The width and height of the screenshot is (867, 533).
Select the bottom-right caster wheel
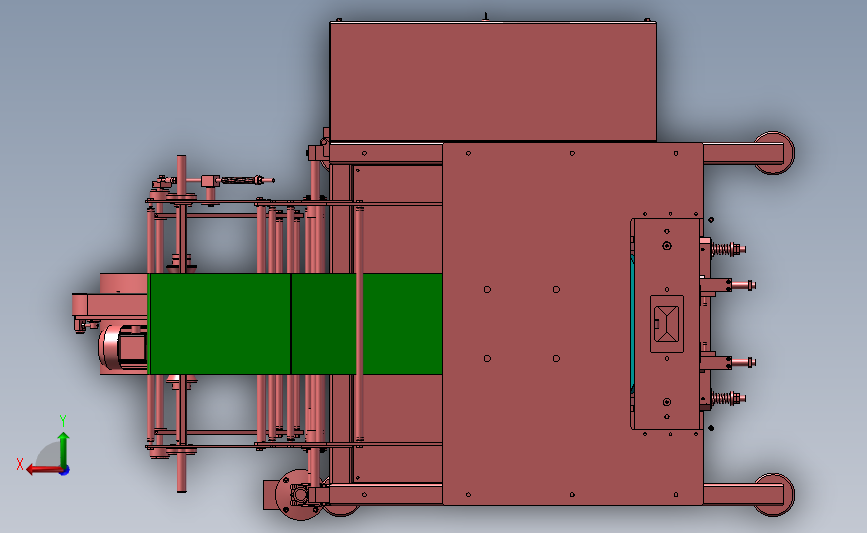[774, 494]
